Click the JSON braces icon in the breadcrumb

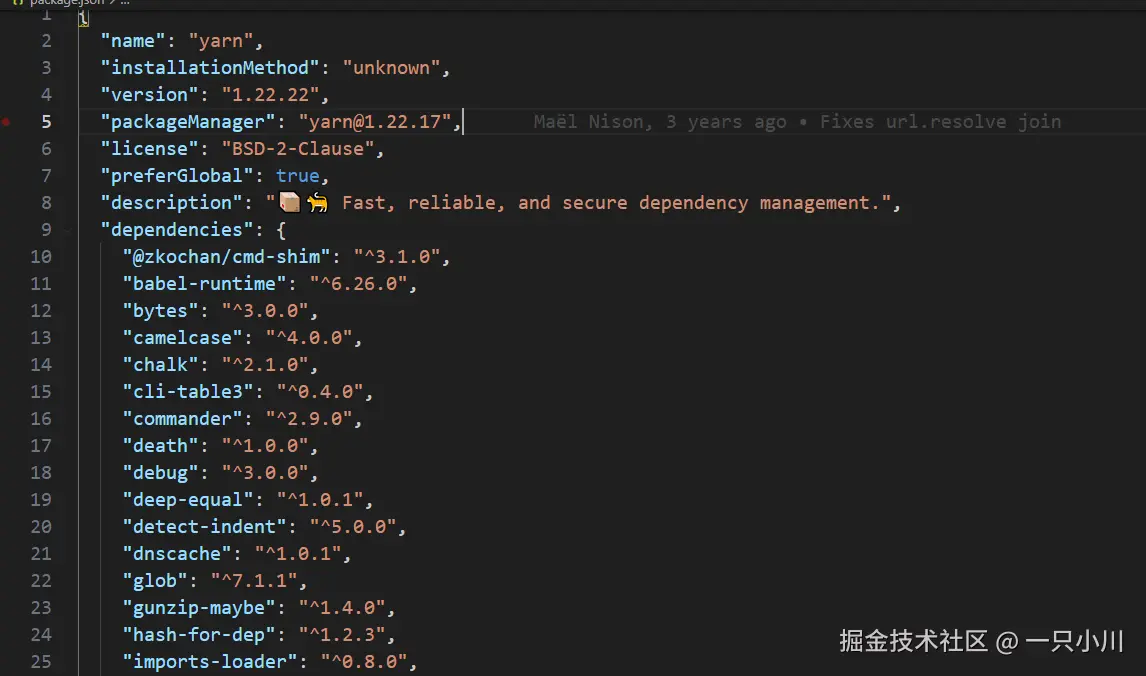(18, 3)
